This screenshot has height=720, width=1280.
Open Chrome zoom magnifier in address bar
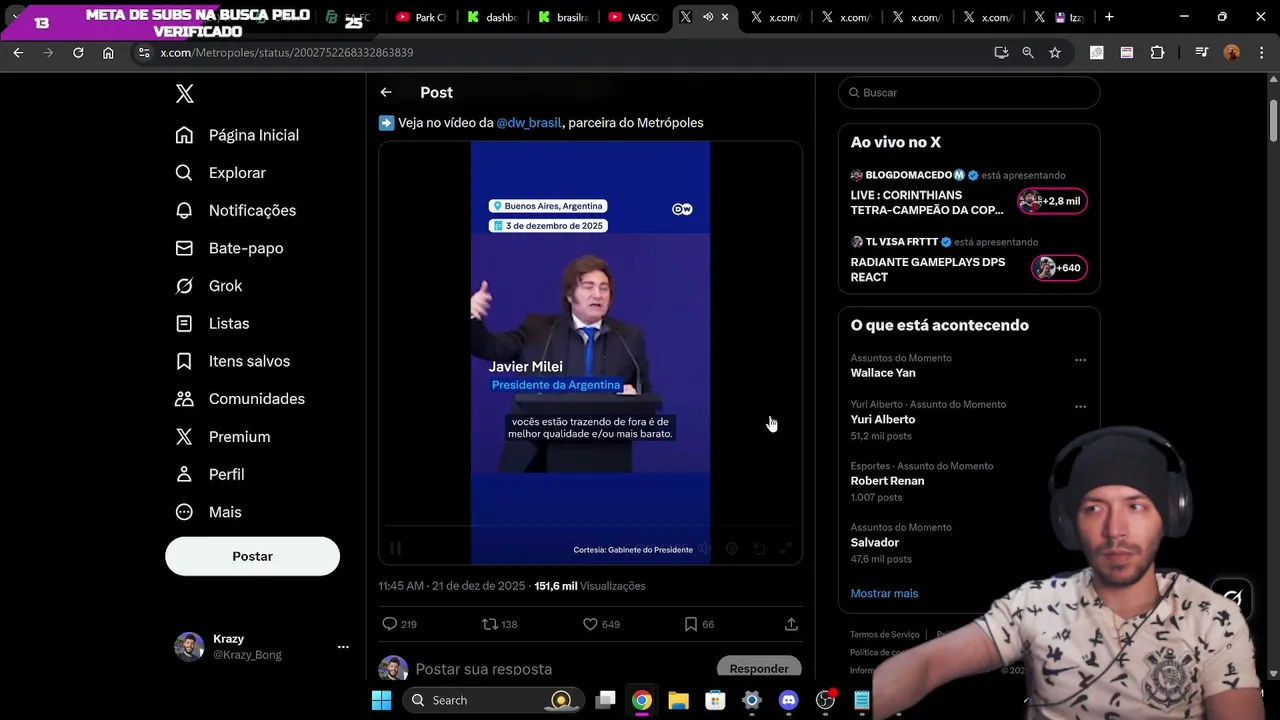1028,53
